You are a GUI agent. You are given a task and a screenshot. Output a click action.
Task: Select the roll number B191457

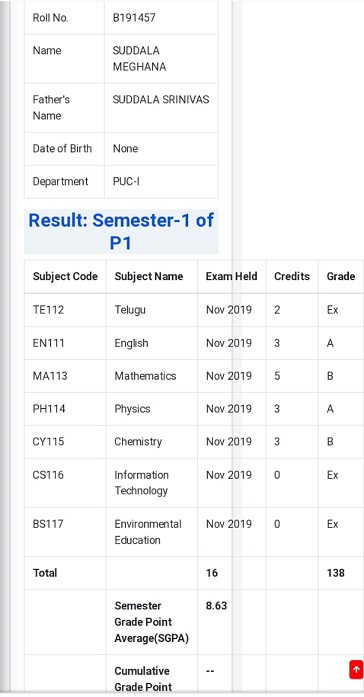(134, 18)
